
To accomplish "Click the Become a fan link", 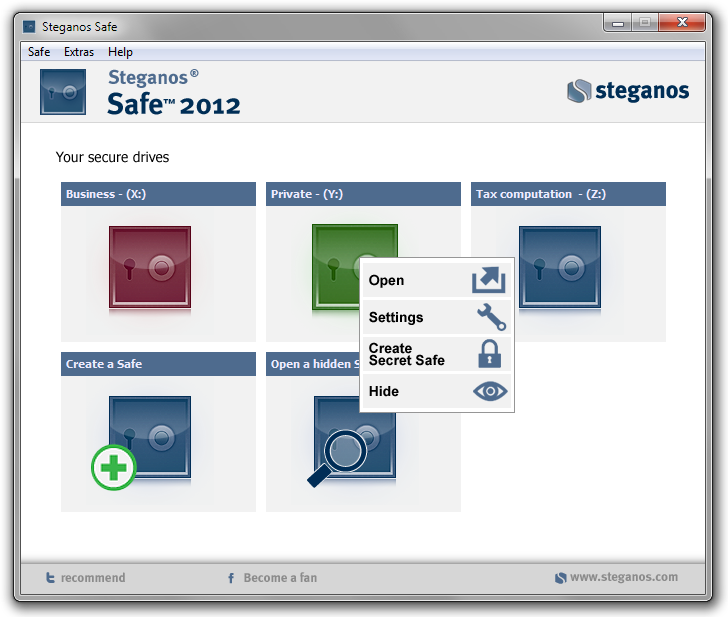I will [280, 578].
